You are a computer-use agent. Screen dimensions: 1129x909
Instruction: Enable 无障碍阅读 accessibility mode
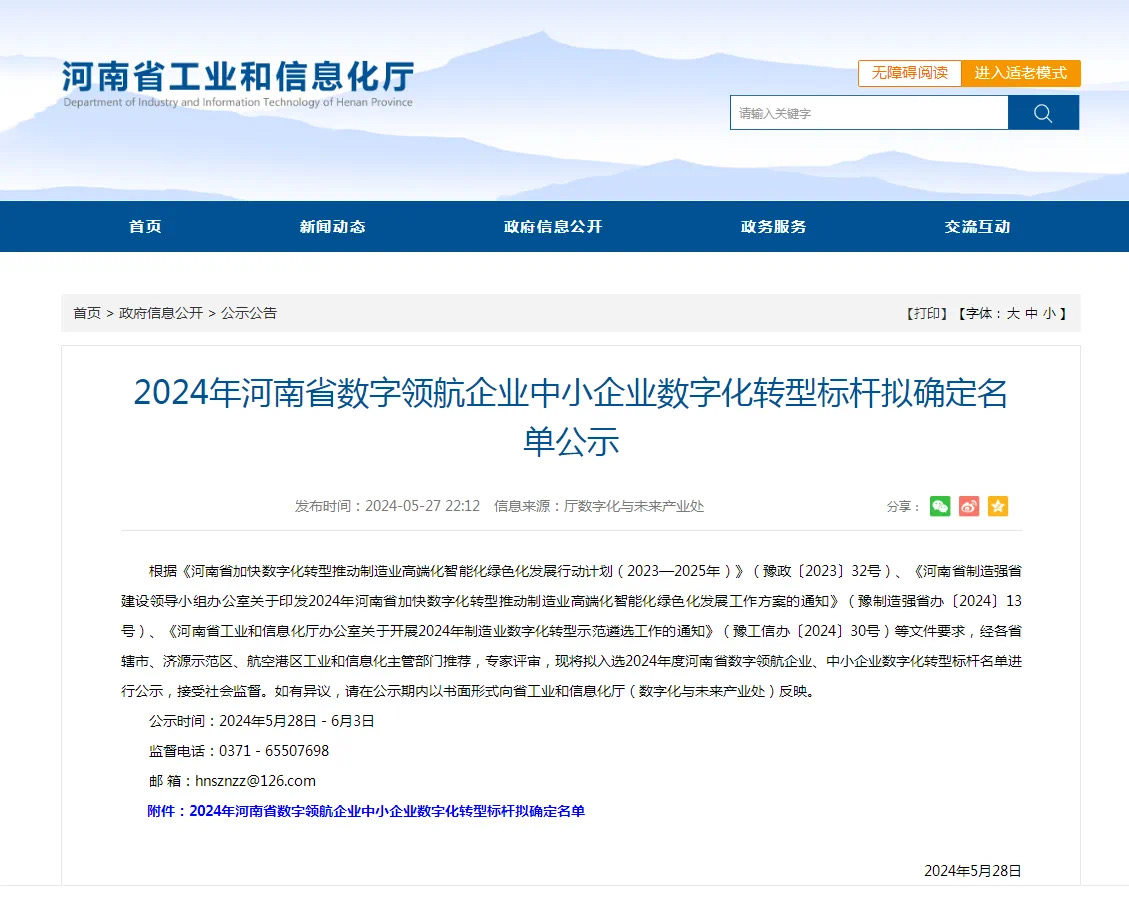[x=909, y=73]
